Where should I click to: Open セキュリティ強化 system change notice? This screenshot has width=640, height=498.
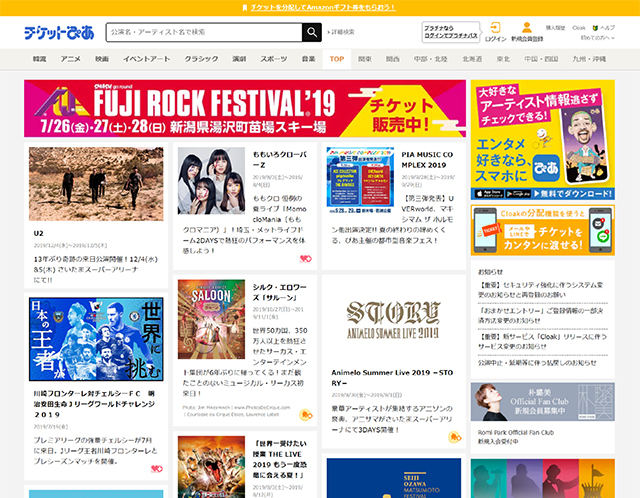click(x=540, y=290)
